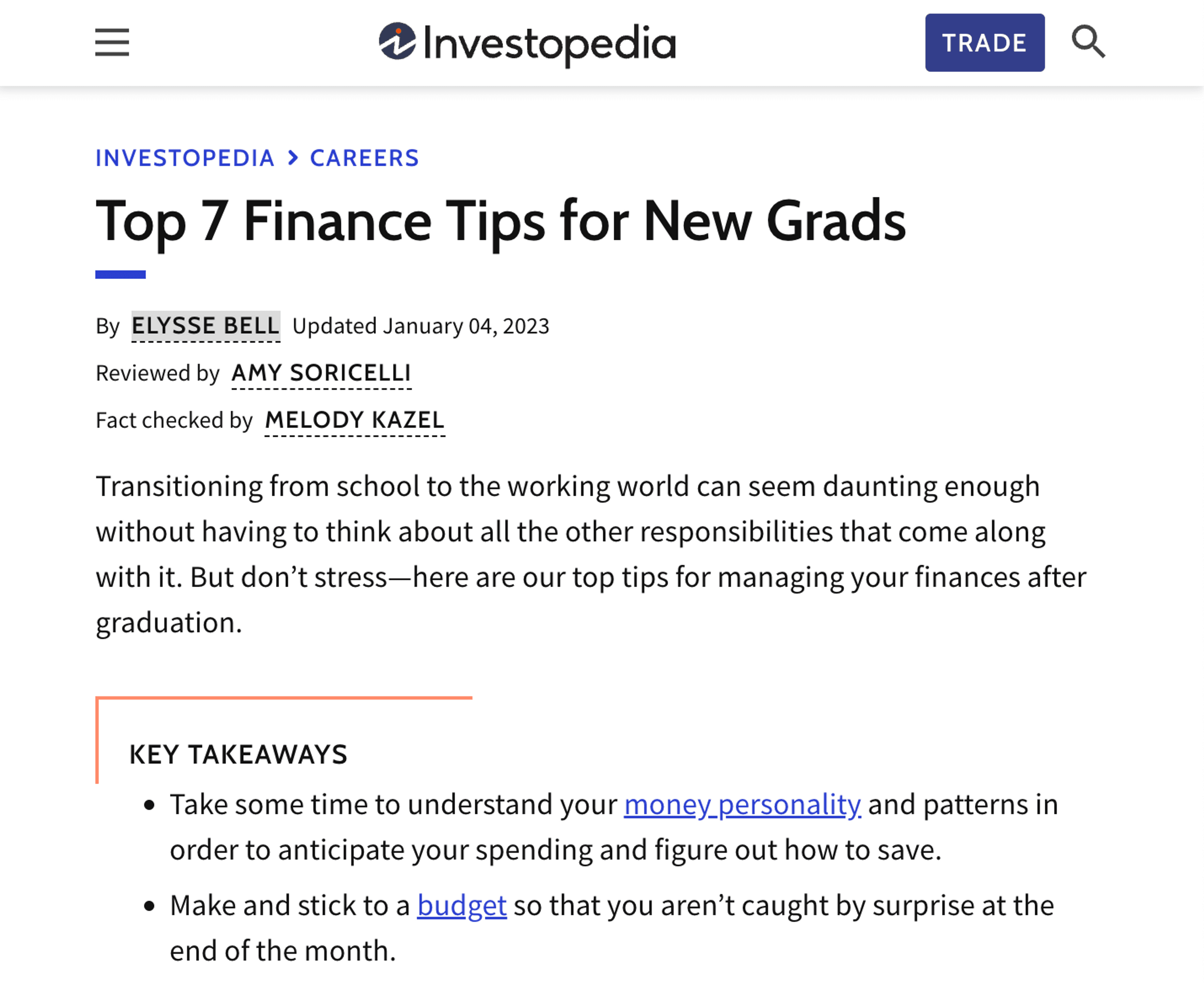
Task: Click the article title heading
Action: (501, 221)
